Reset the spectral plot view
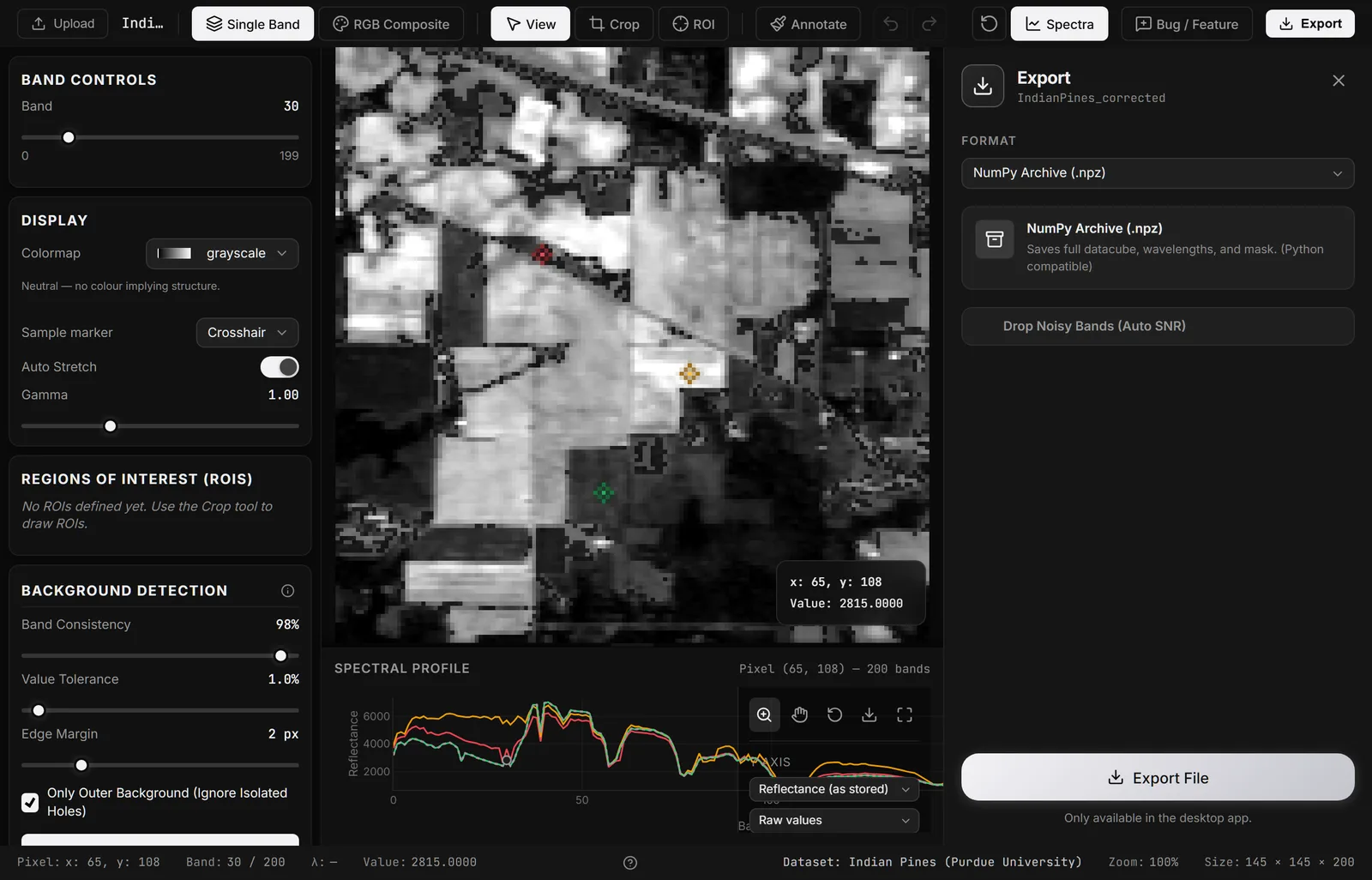 click(x=834, y=715)
